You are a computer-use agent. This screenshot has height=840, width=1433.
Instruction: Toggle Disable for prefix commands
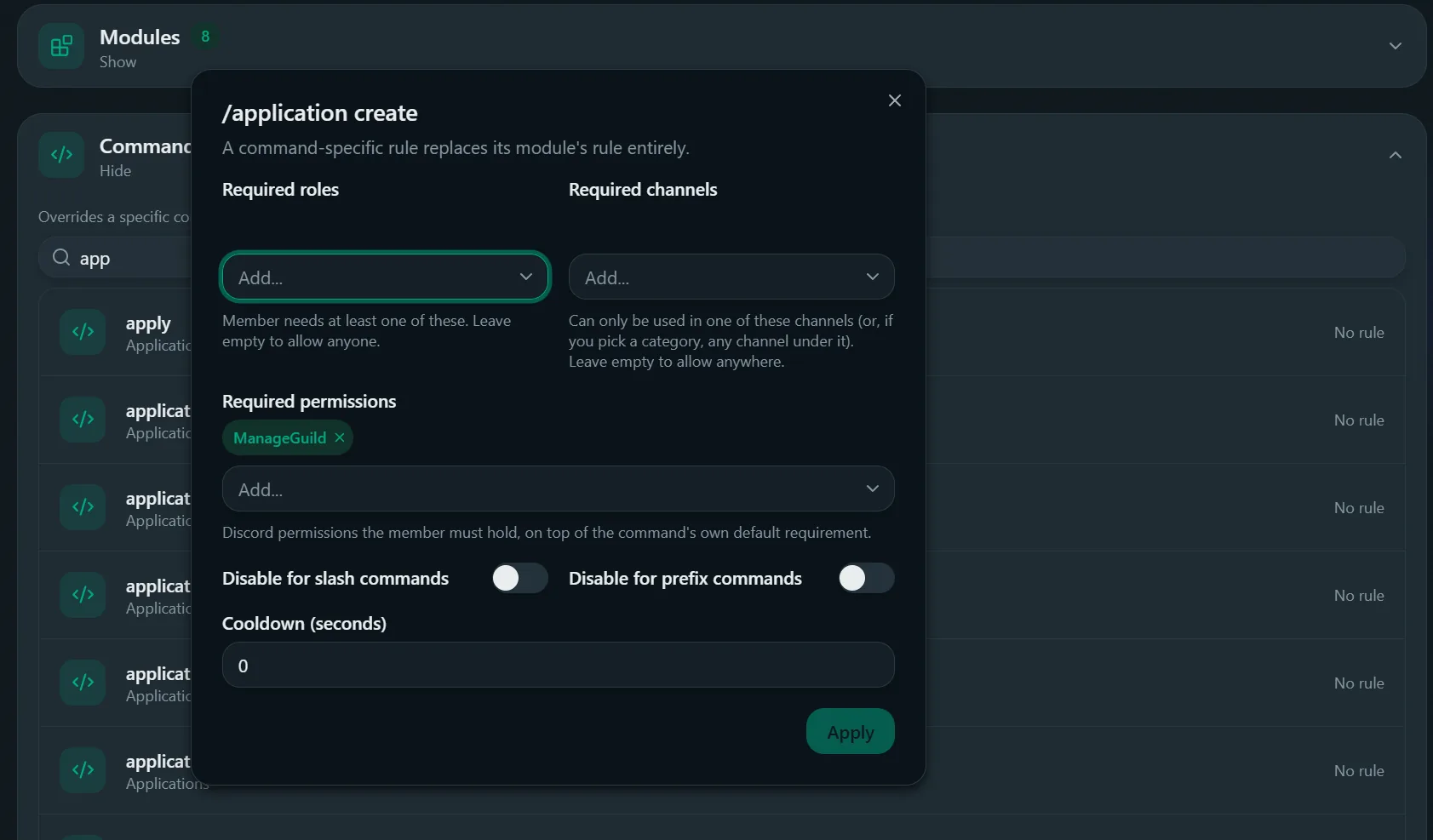pyautogui.click(x=866, y=578)
